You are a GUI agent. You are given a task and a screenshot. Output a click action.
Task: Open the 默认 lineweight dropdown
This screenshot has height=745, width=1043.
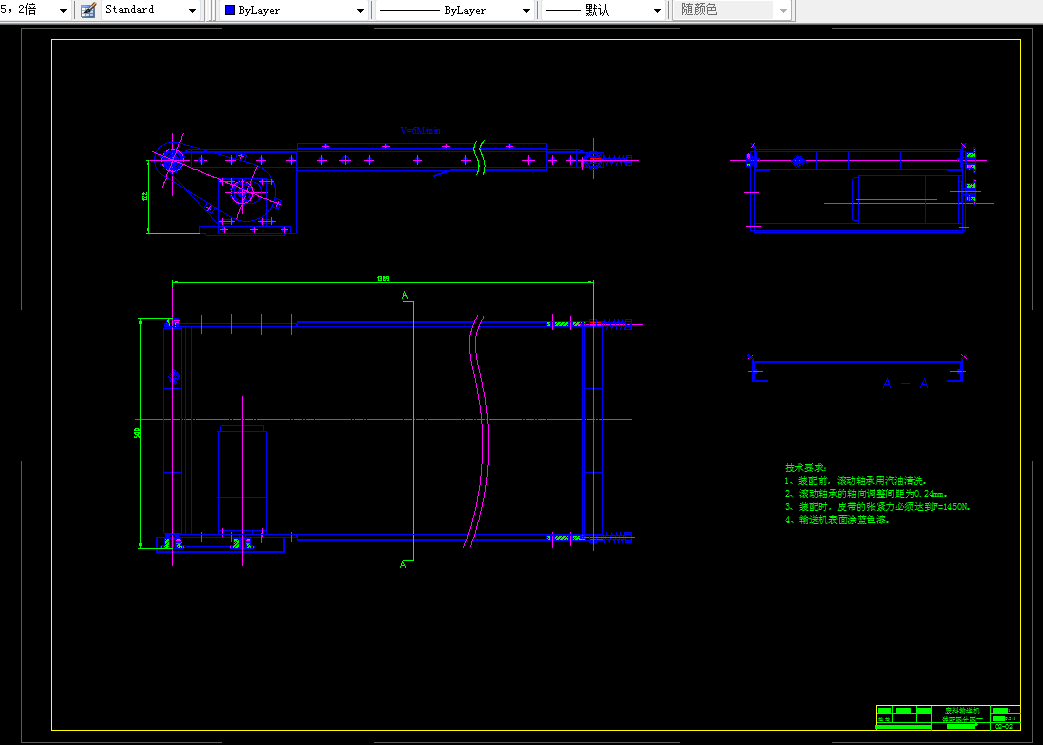(x=603, y=10)
